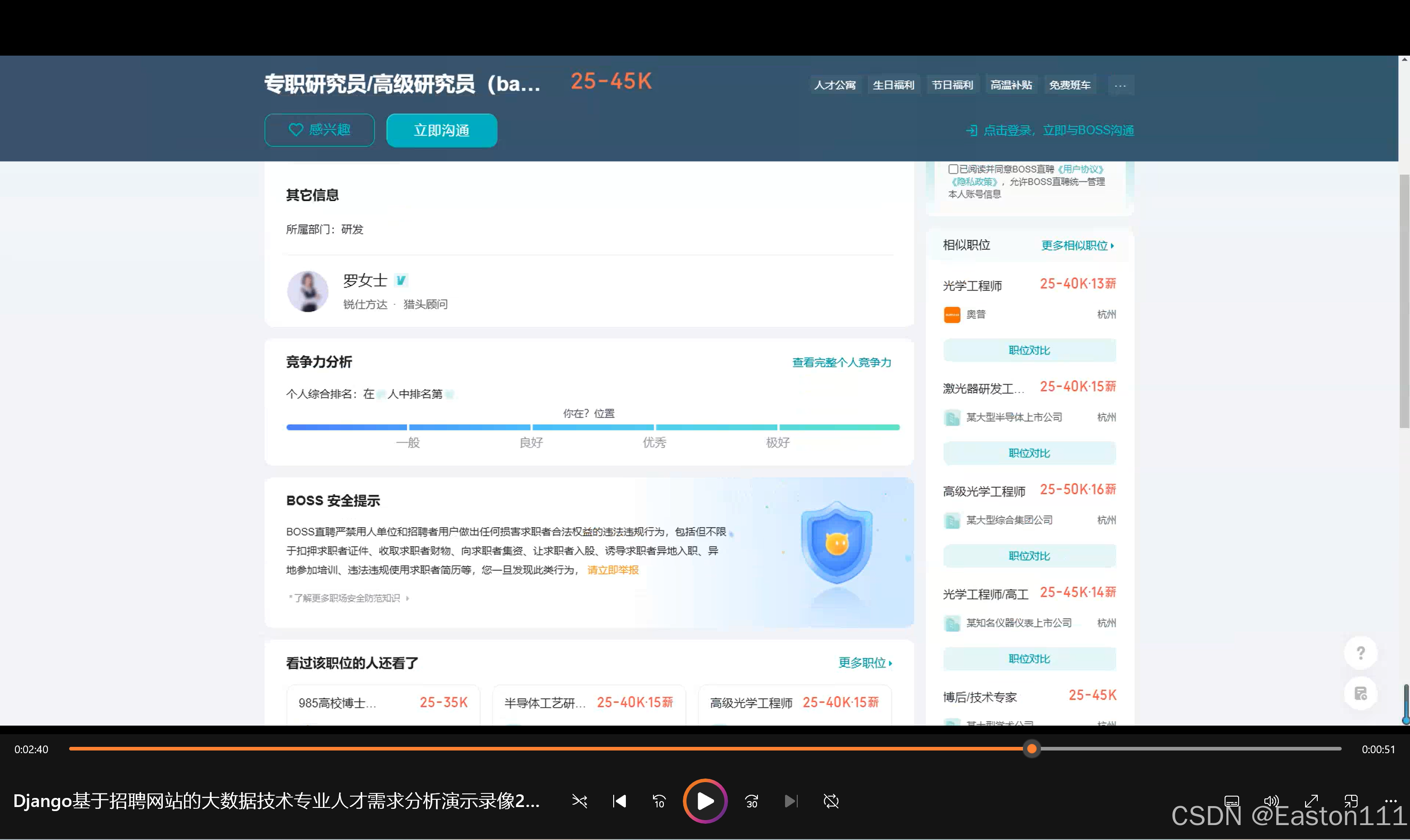The image size is (1410, 840).
Task: Click the remaining time 0:00:51
Action: (x=1378, y=750)
